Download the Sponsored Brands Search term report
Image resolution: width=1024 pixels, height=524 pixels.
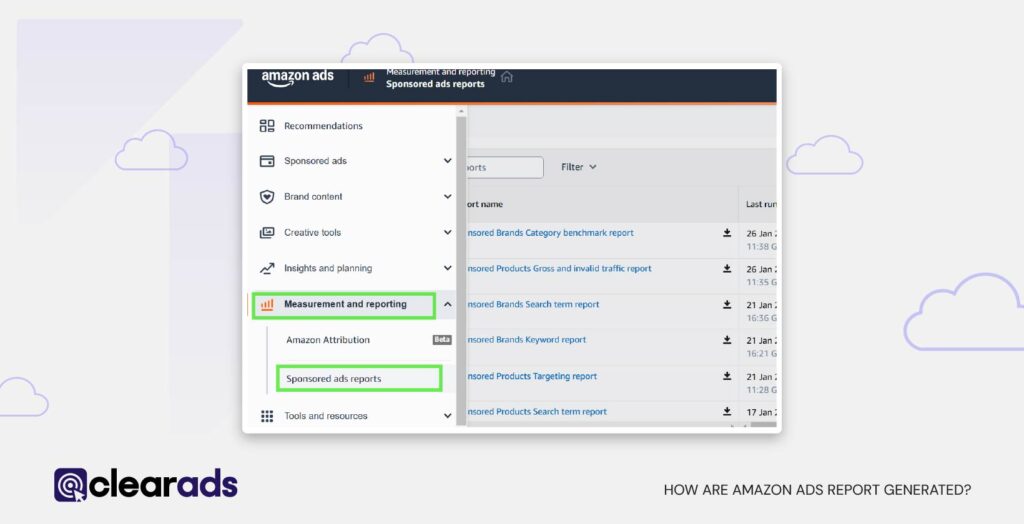727,304
